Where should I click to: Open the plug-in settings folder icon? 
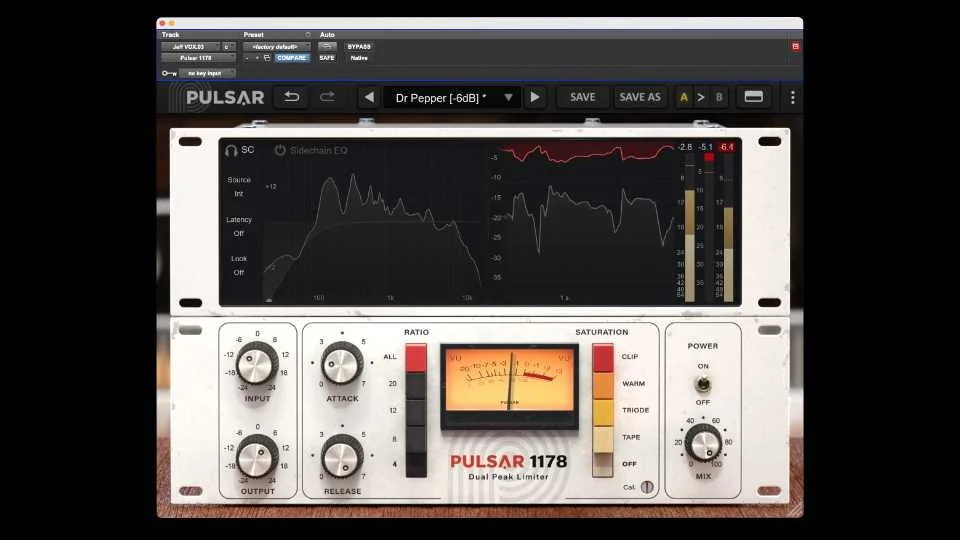267,58
